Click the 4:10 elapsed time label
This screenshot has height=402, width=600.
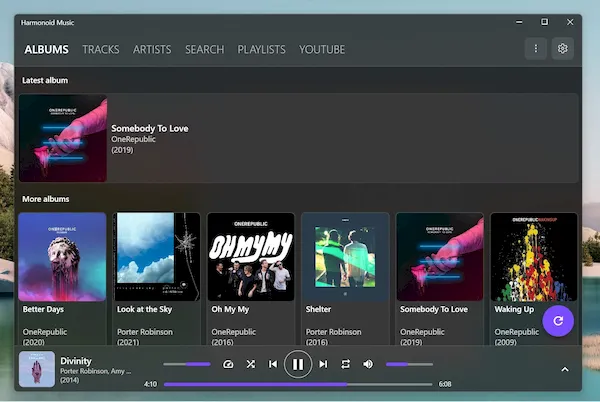150,384
